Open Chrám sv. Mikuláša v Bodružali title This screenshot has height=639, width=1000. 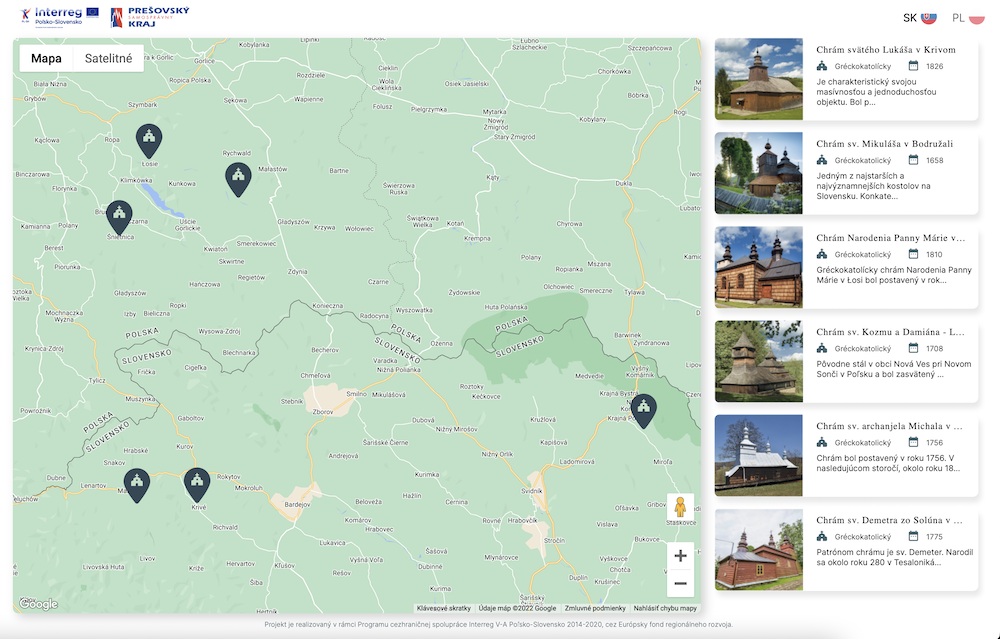point(885,143)
